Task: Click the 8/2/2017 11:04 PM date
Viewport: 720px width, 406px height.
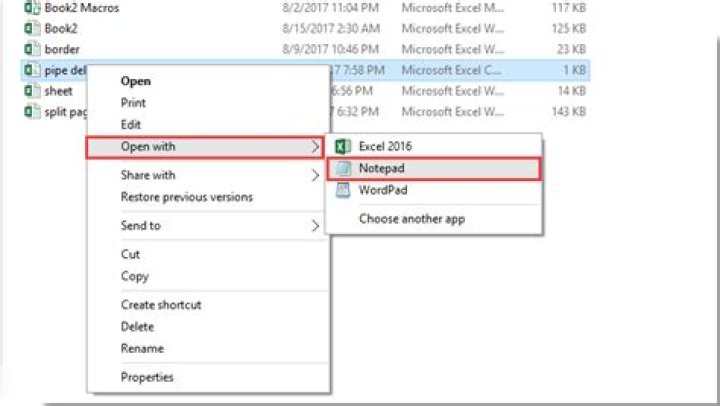Action: click(x=331, y=8)
